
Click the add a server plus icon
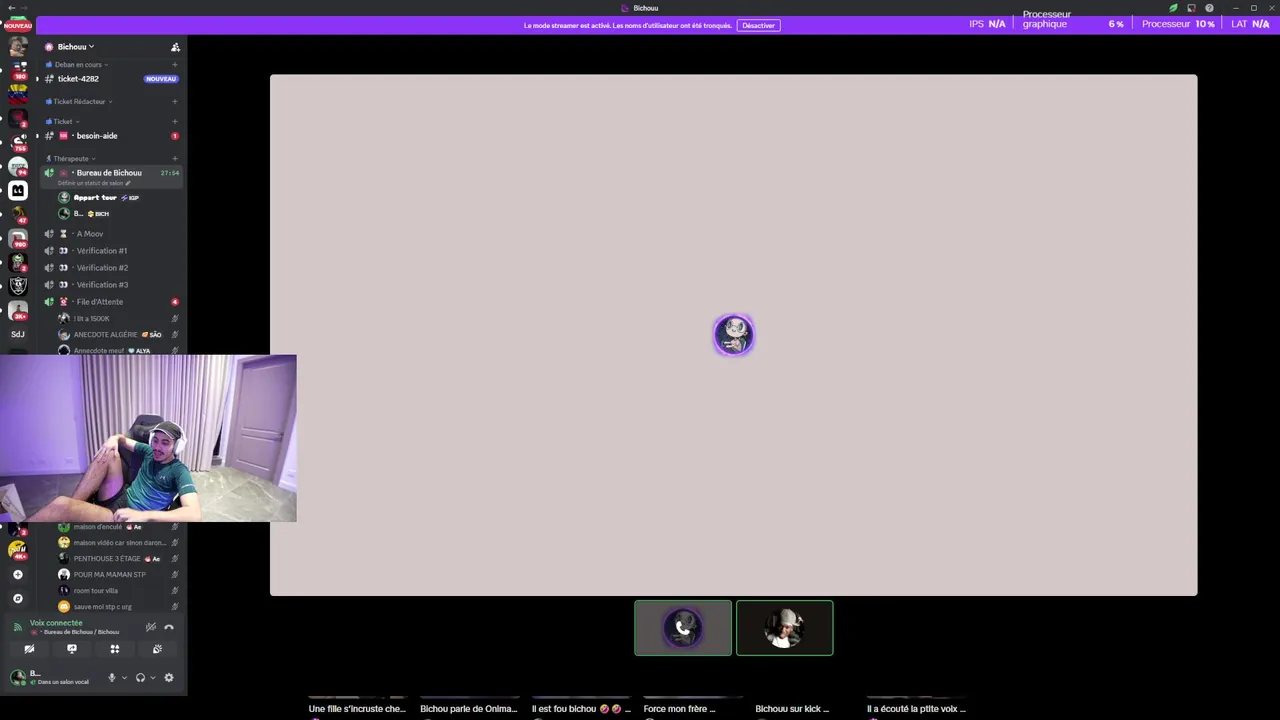coord(17,575)
